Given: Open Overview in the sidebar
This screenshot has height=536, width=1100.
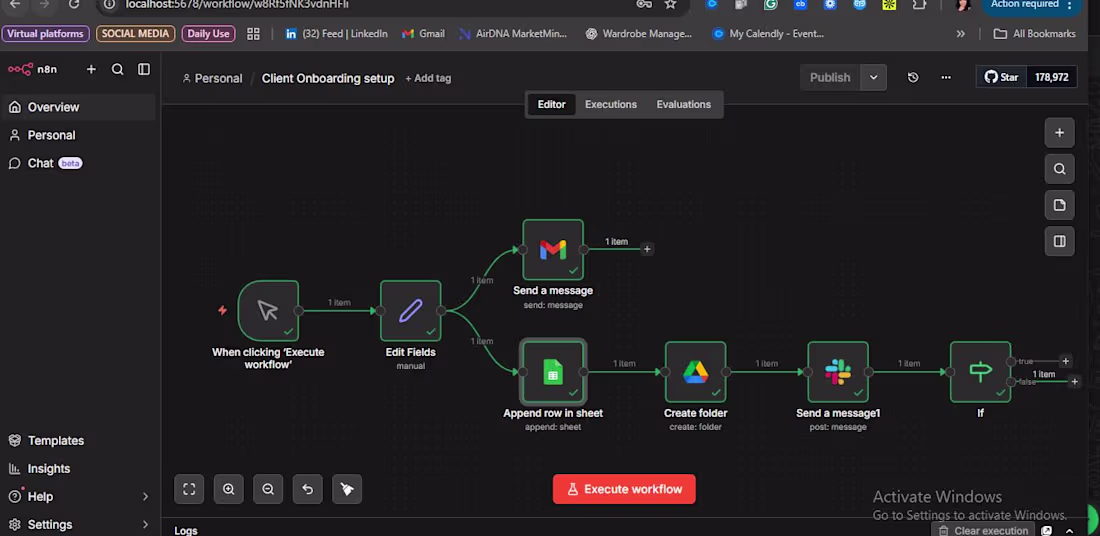Looking at the screenshot, I should click(x=78, y=107).
